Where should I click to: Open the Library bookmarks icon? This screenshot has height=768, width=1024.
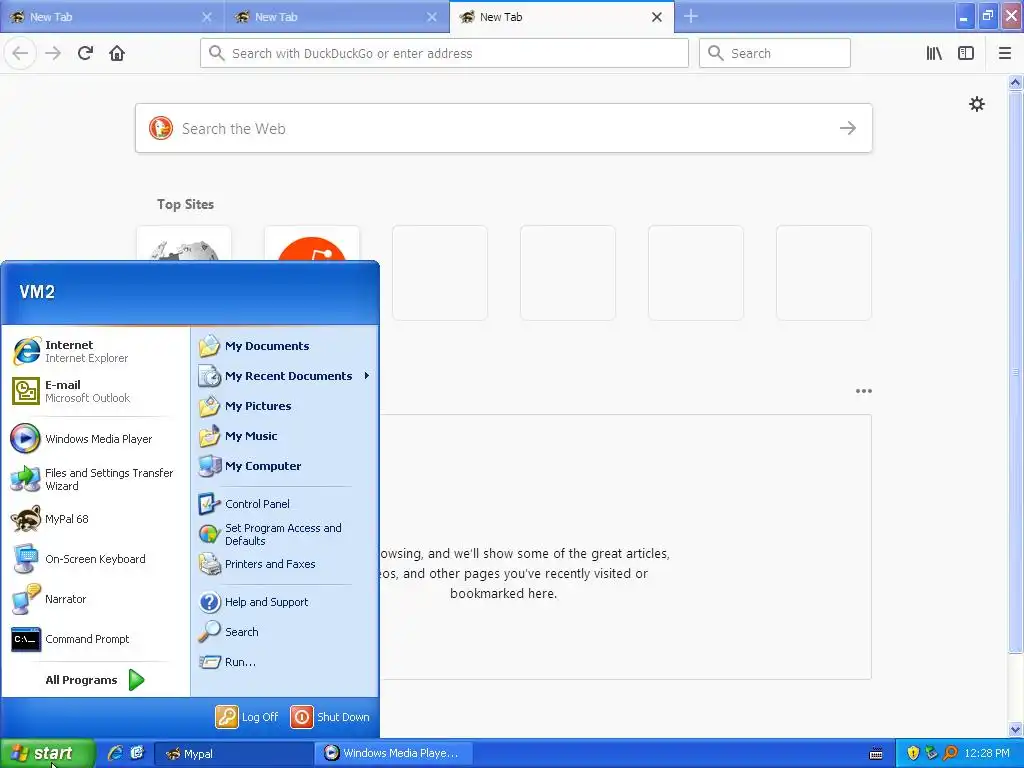tap(934, 53)
